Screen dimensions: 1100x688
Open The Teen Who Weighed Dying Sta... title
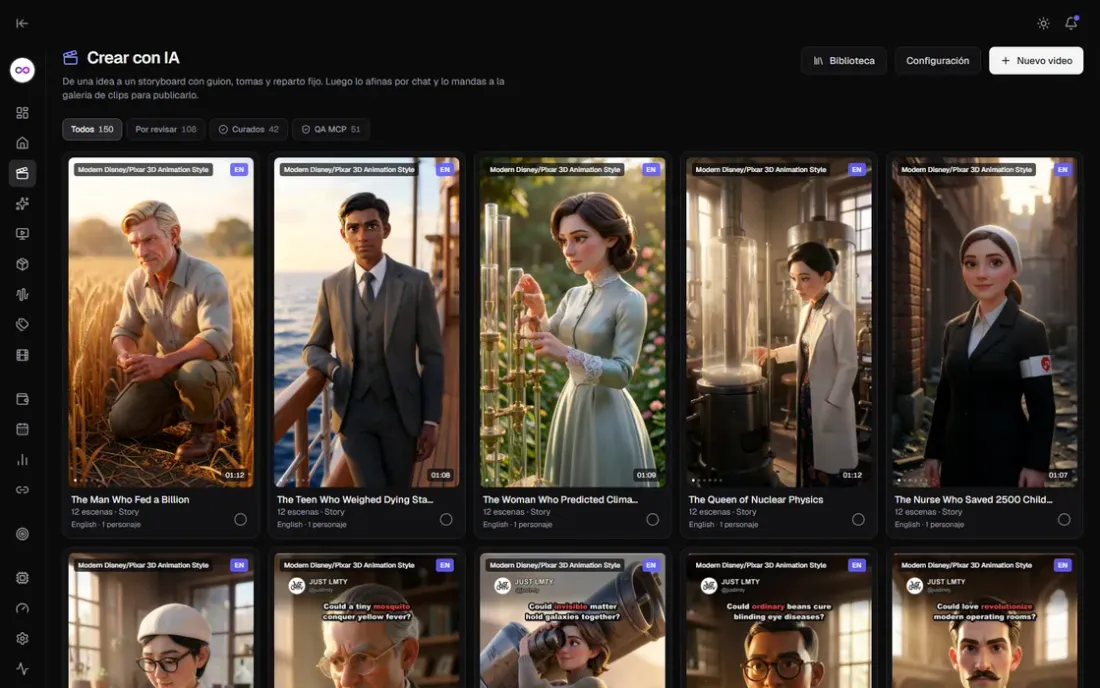pos(355,499)
